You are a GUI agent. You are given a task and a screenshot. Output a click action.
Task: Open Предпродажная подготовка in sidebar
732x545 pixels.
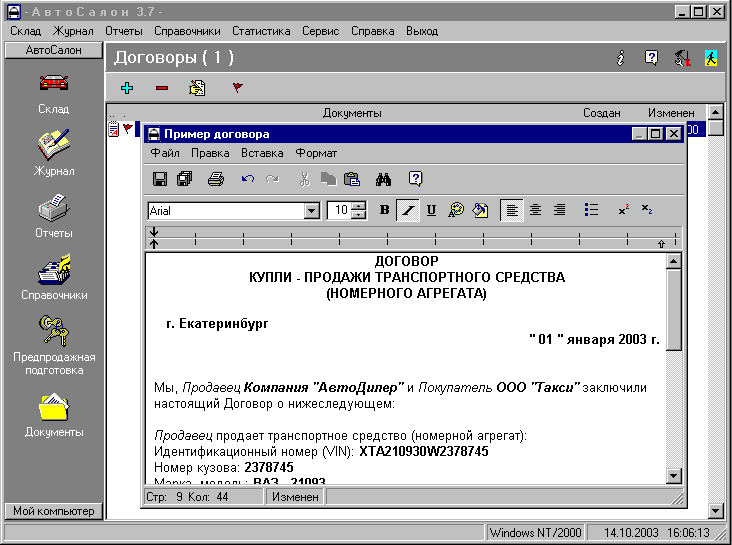54,345
